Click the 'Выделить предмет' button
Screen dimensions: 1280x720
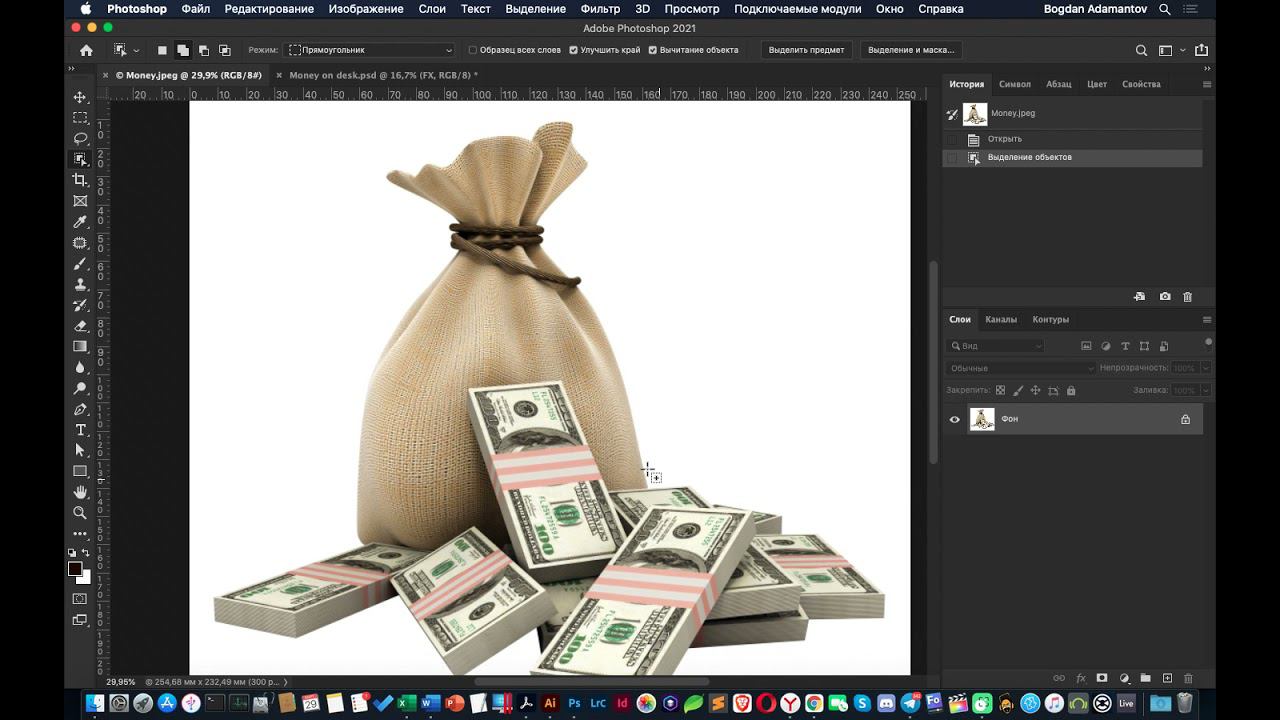806,50
